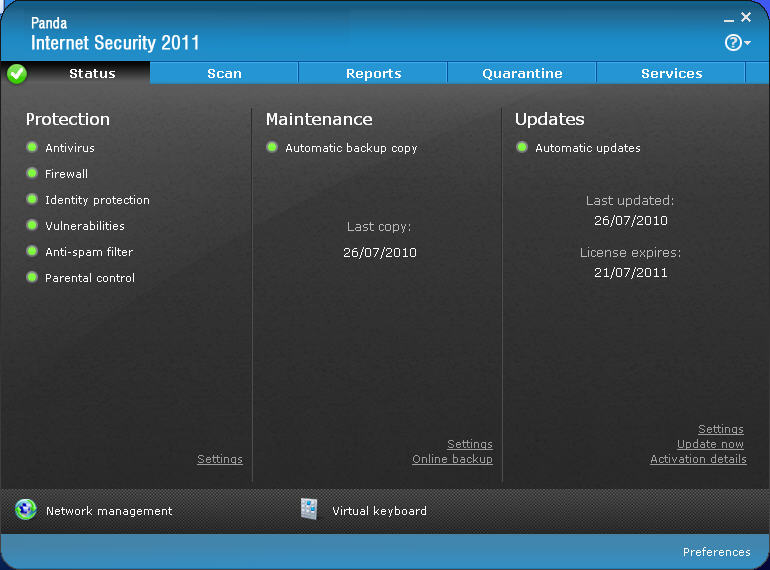Click the Automatic backup copy status dot
770x570 pixels.
(272, 147)
